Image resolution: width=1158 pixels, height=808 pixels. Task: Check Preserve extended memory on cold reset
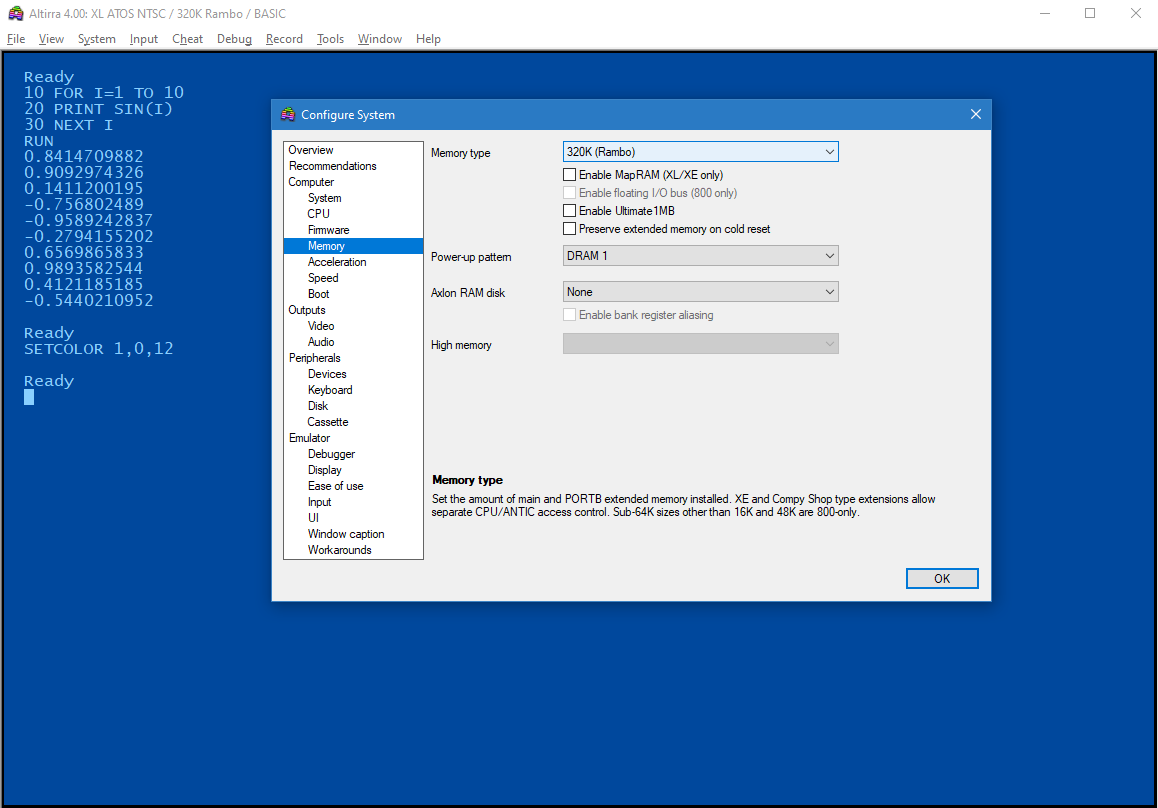coord(570,229)
